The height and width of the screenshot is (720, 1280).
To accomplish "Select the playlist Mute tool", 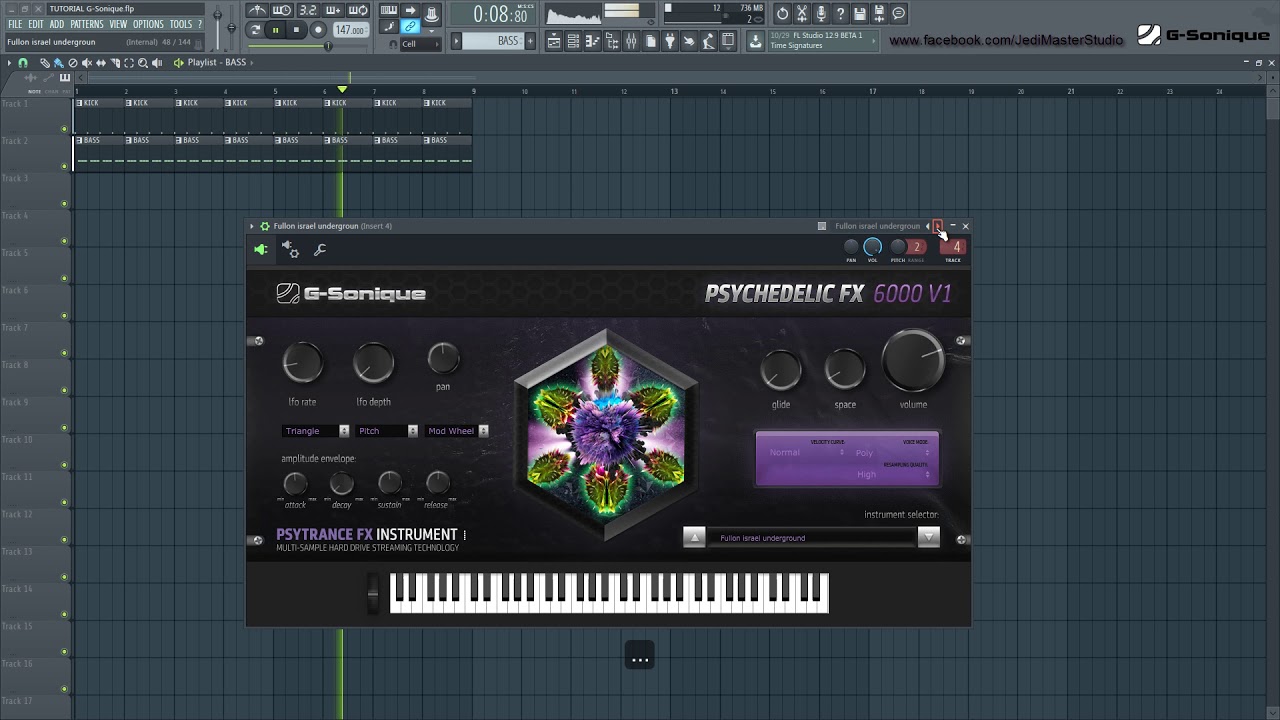I will 87,63.
